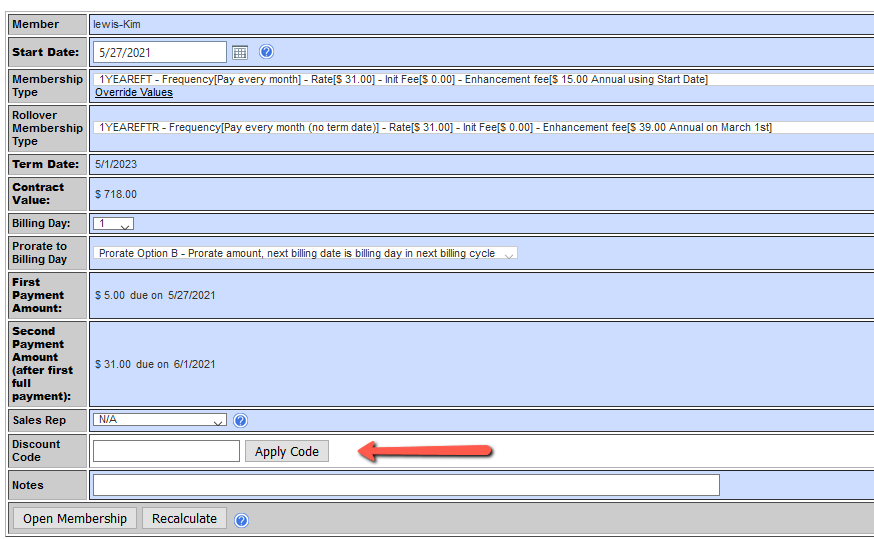874x539 pixels.
Task: Click the help icon next to Sales Rep
Action: [240, 421]
